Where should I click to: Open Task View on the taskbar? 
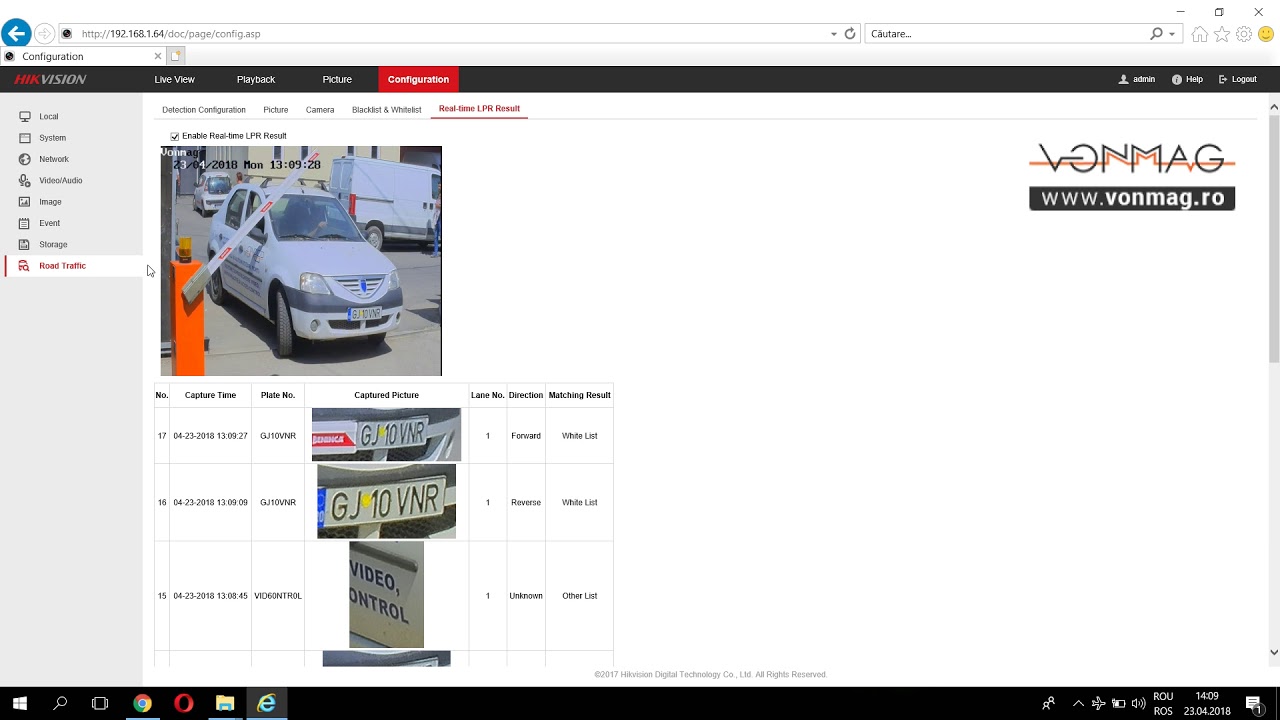[100, 704]
